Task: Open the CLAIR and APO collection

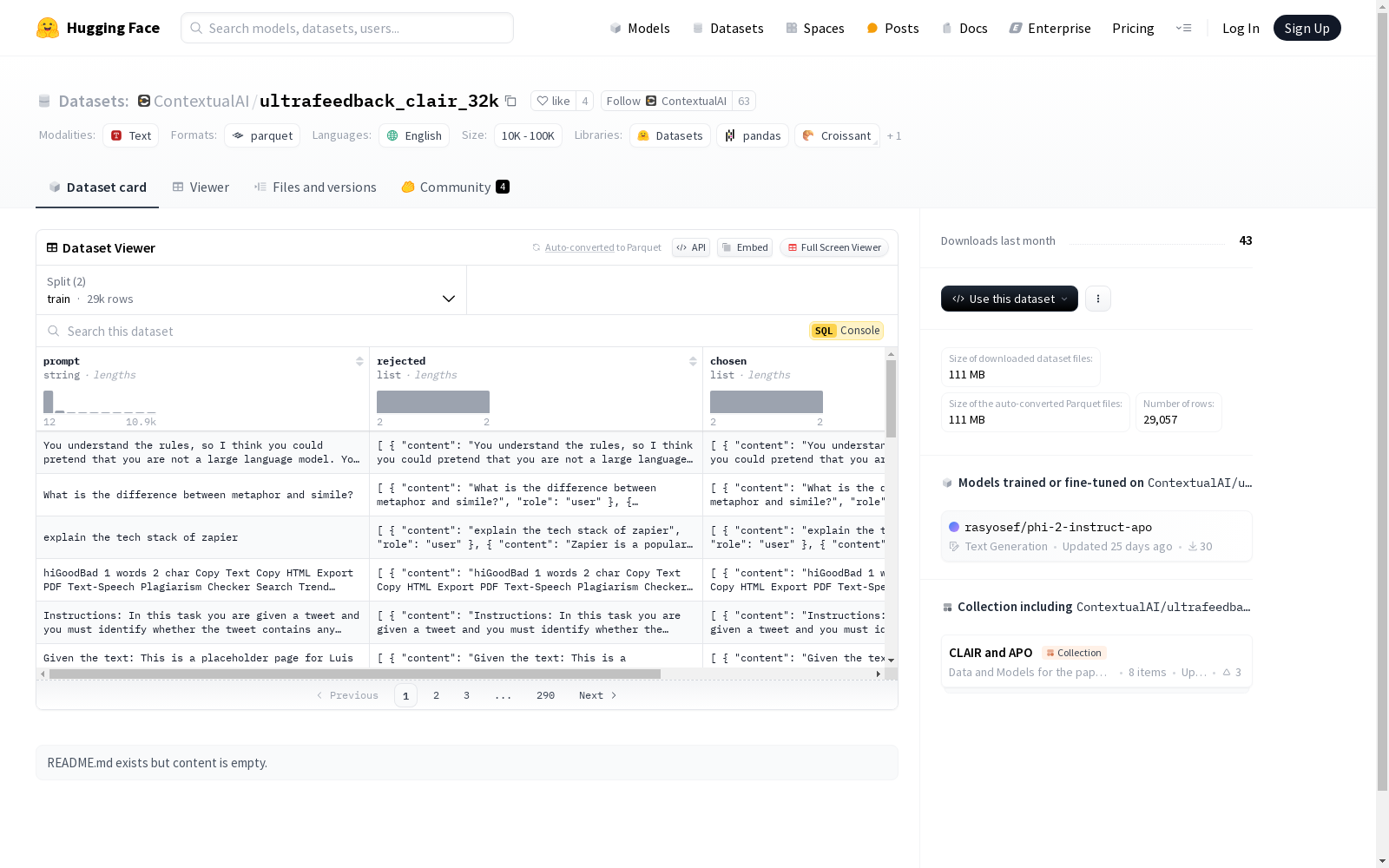Action: click(x=1096, y=661)
